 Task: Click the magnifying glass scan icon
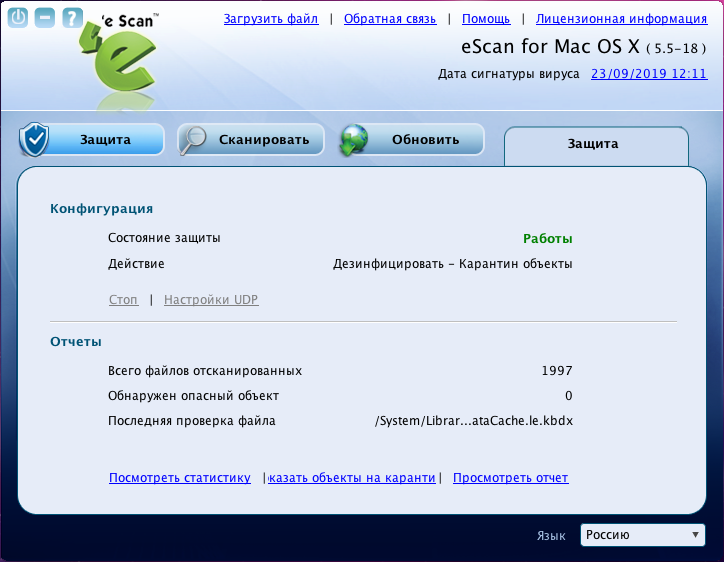193,140
